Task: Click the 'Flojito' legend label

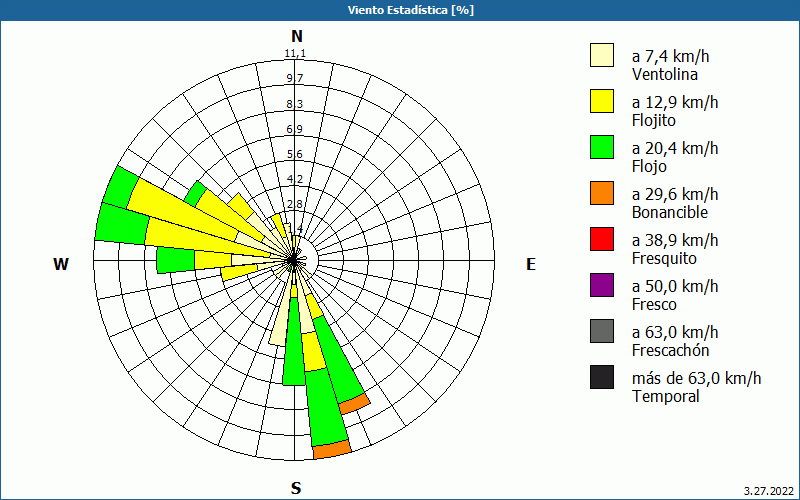Action: click(x=654, y=121)
